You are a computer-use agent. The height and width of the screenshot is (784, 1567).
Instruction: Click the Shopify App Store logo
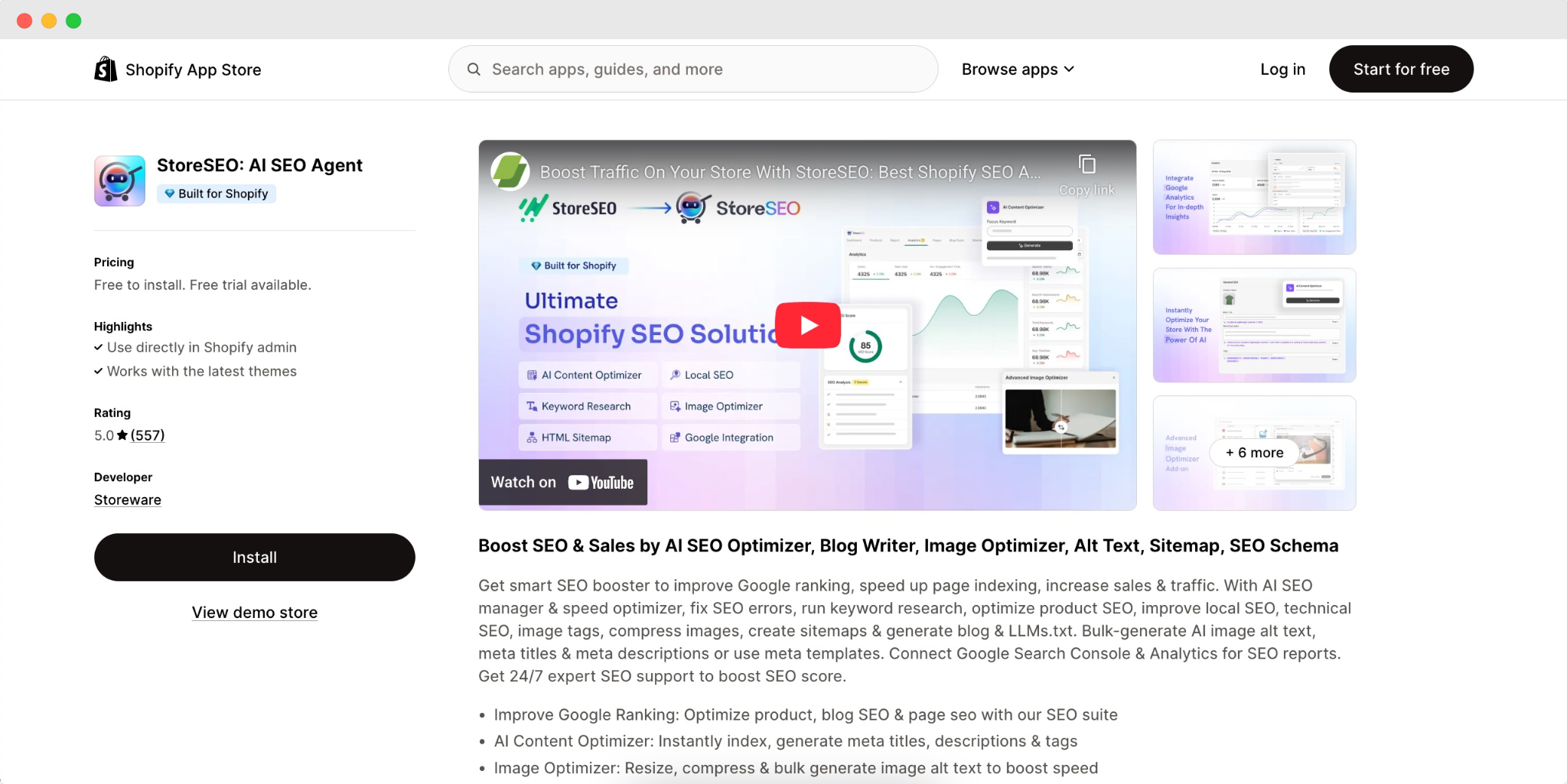click(x=177, y=69)
